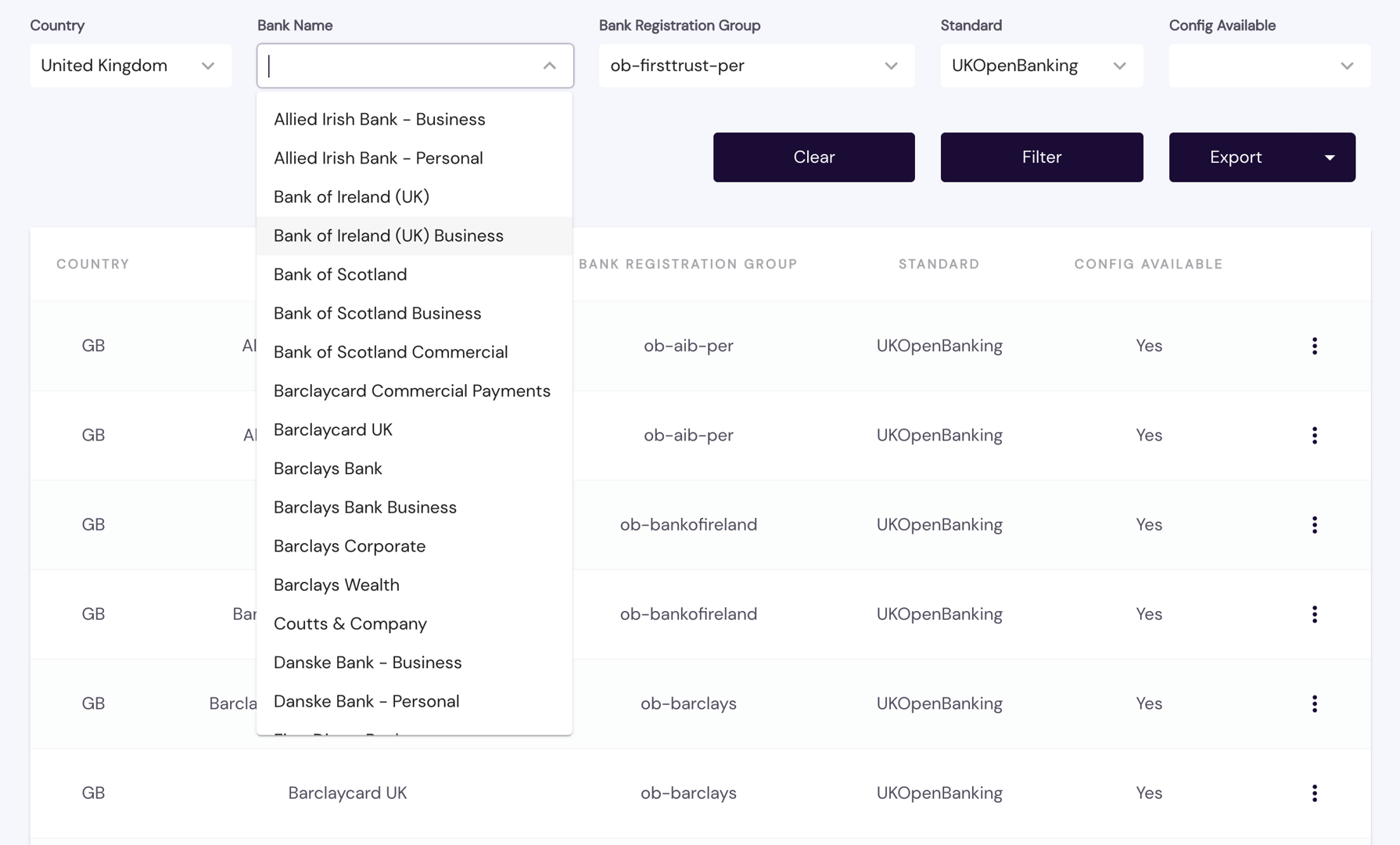
Task: Choose Barclays Wealth from the list
Action: 336,585
